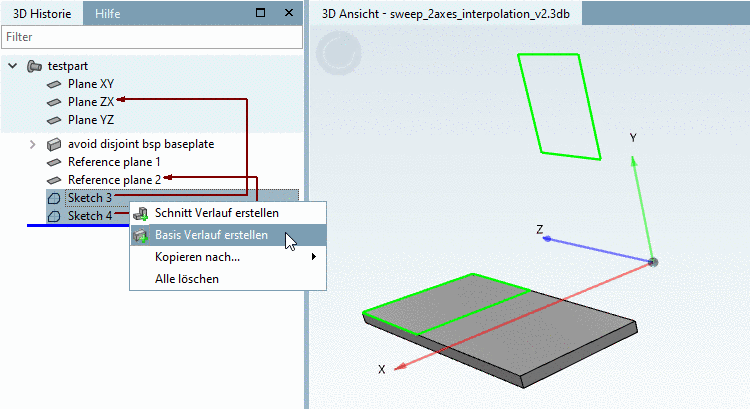The height and width of the screenshot is (409, 750).
Task: Select the Plane ZX icon
Action: (54, 102)
